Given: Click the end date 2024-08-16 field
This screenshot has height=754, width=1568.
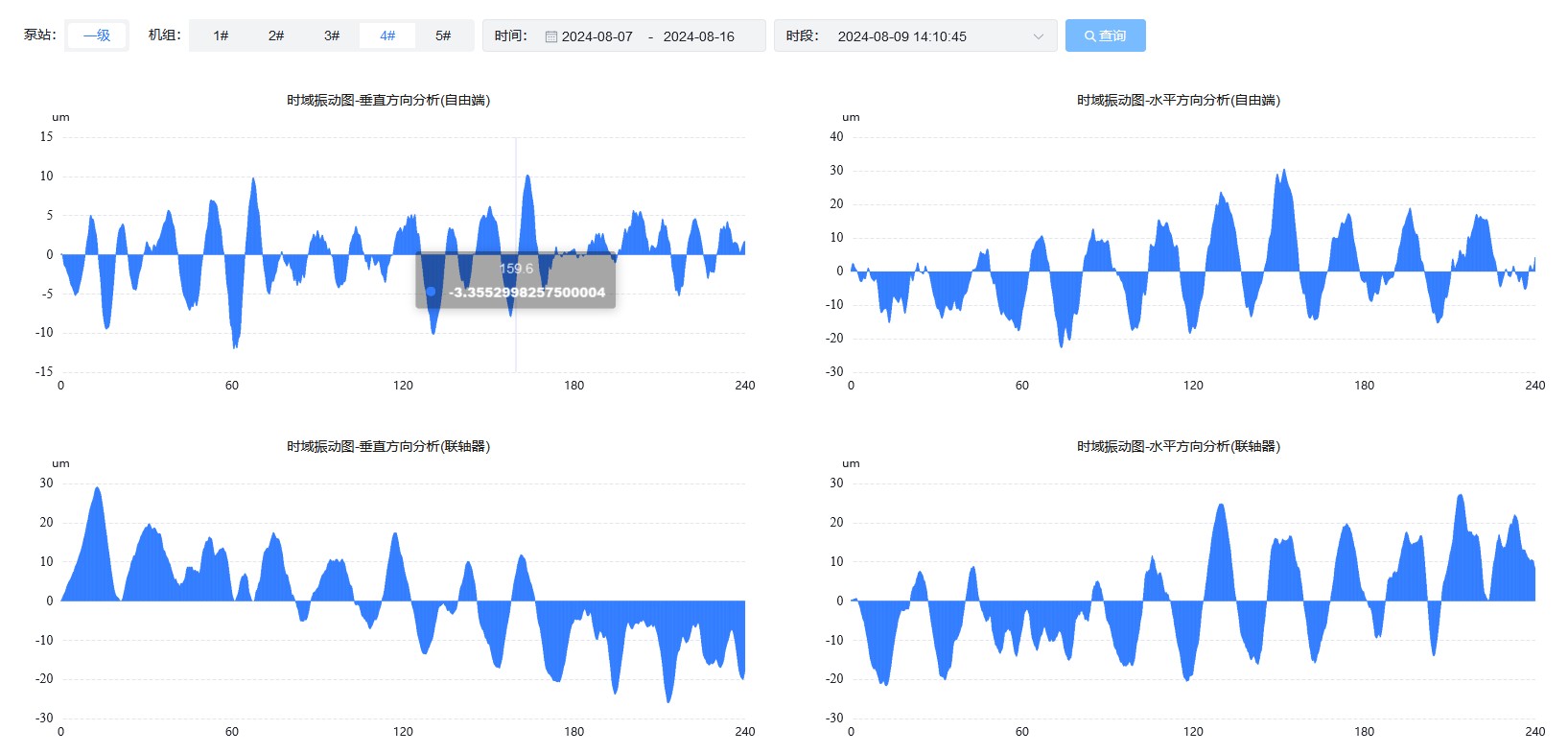Looking at the screenshot, I should coord(698,36).
